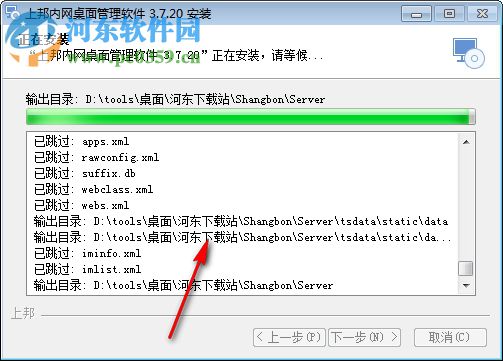This screenshot has height=361, width=503.
Task: Click the 上邦 branding text at bottom
Action: 23,314
